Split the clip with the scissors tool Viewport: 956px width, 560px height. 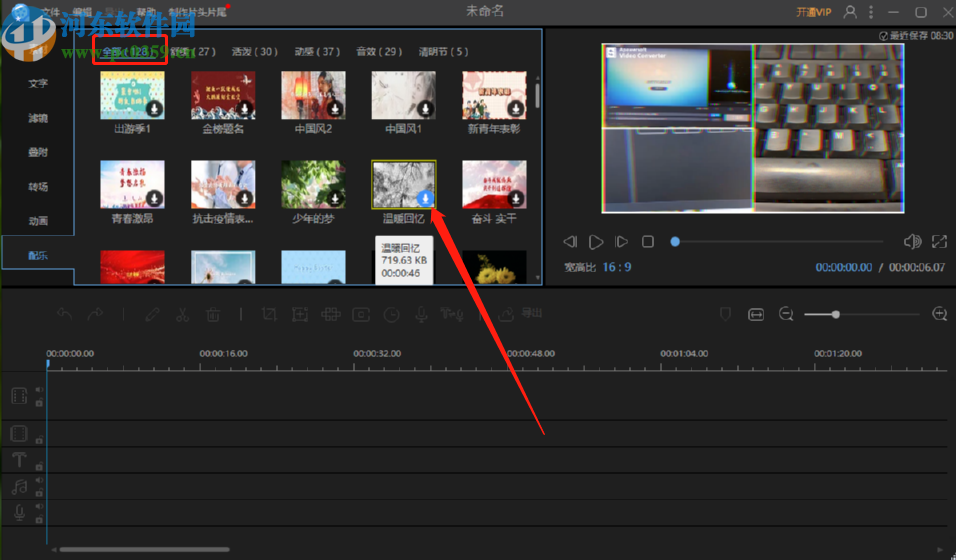click(182, 314)
